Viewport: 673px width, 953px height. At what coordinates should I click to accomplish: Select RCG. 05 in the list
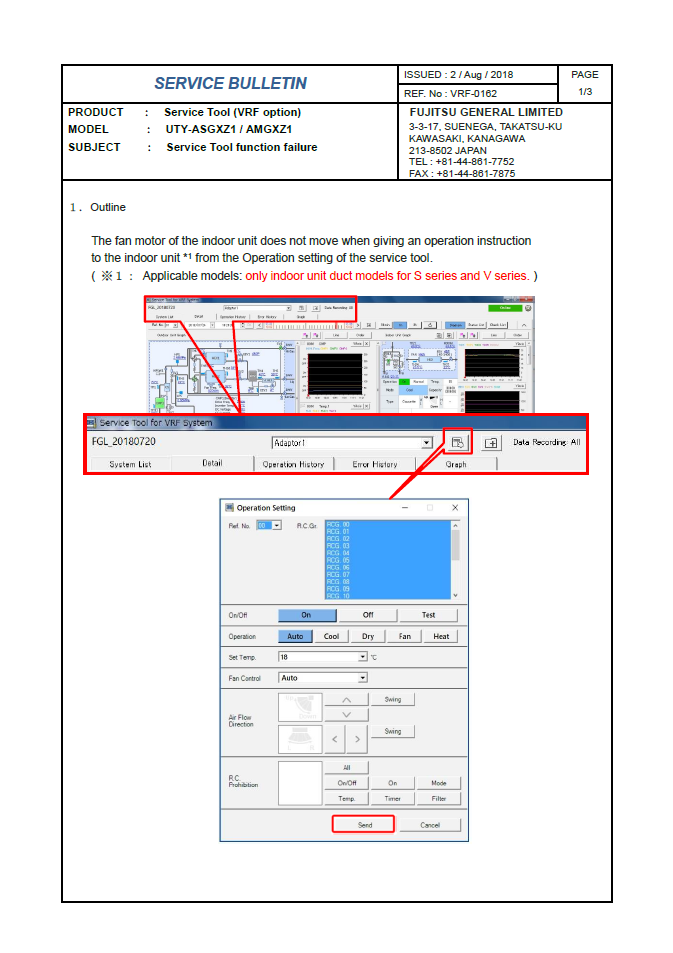pos(388,560)
